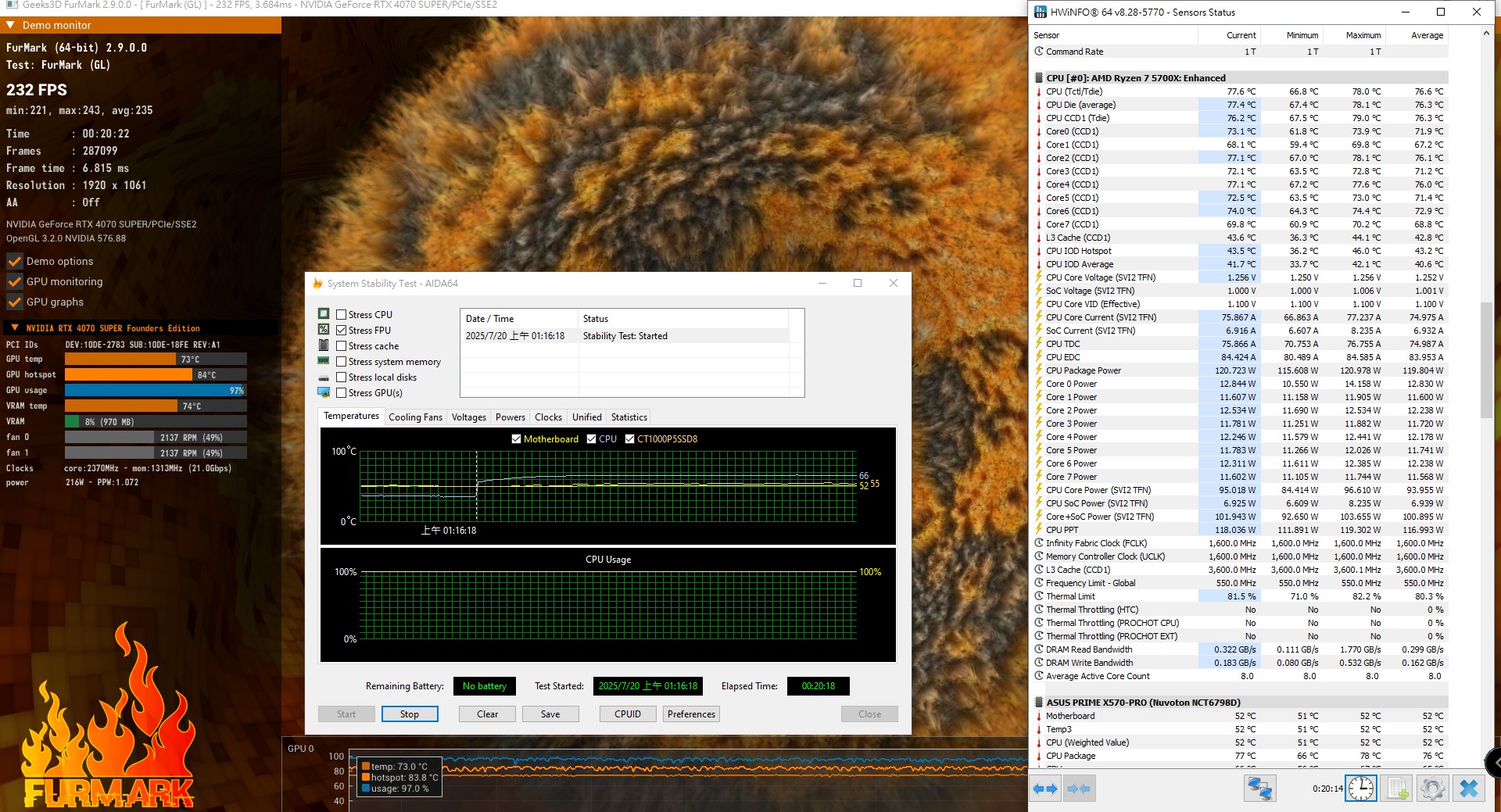1501x812 pixels.
Task: Open CPUID from AIDA64 stability test
Action: coord(628,714)
